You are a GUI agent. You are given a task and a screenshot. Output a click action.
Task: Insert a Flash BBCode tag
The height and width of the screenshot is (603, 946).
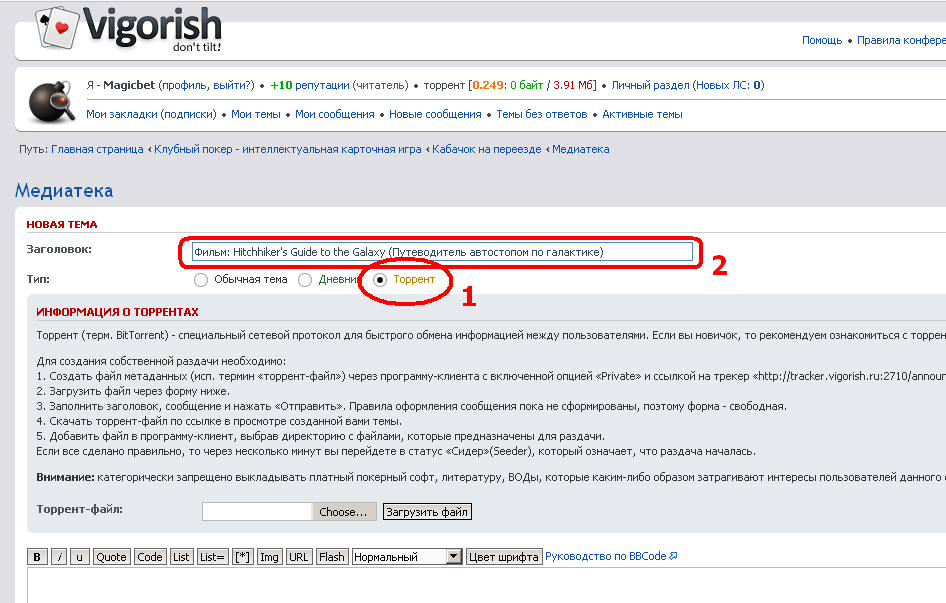tap(331, 557)
